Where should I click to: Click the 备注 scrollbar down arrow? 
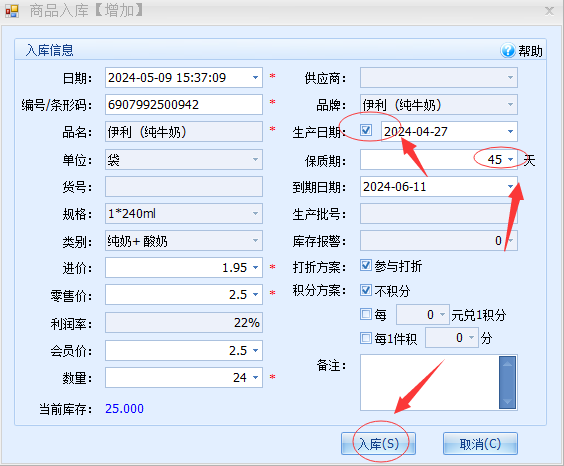[x=508, y=401]
